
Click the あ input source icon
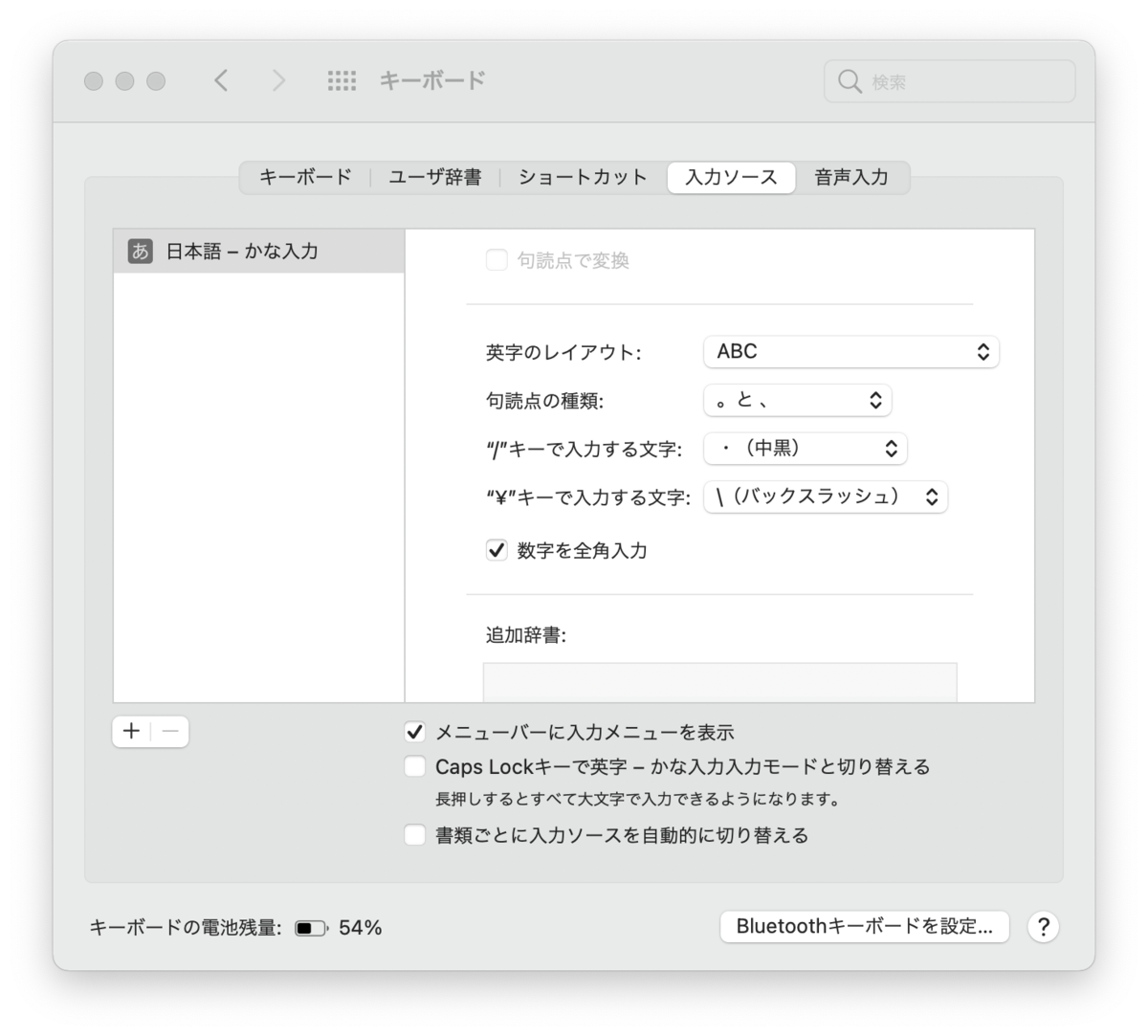tap(141, 251)
